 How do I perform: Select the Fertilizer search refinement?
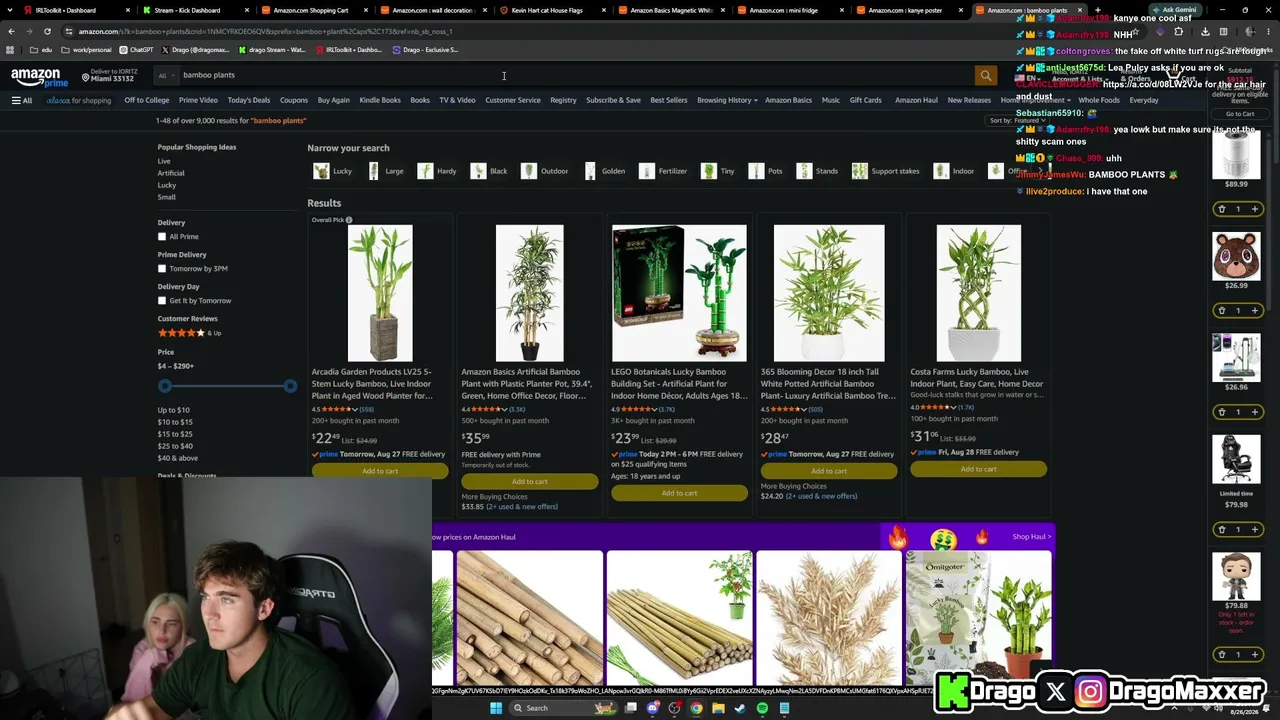click(x=664, y=171)
